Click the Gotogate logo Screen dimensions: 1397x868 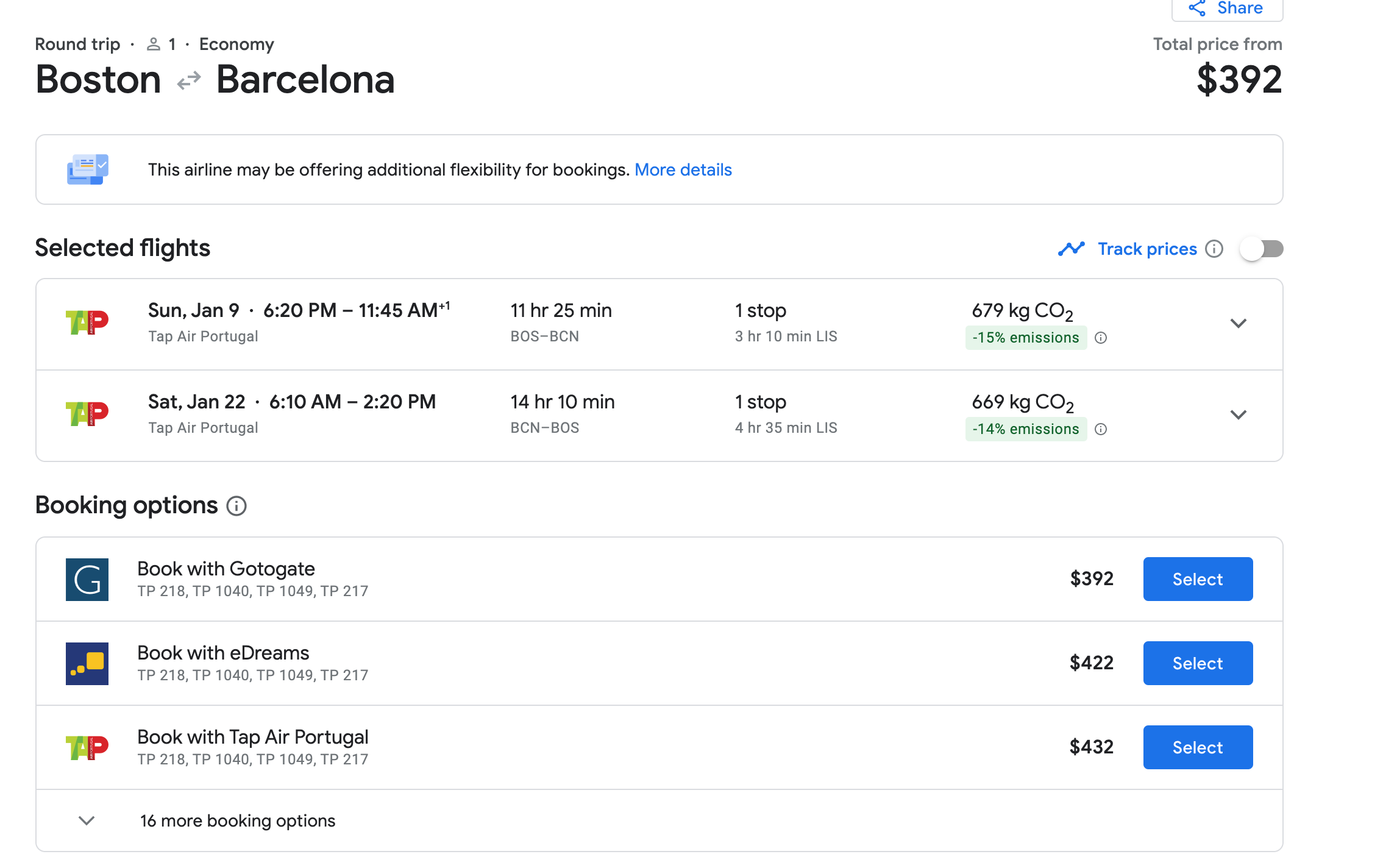(87, 579)
